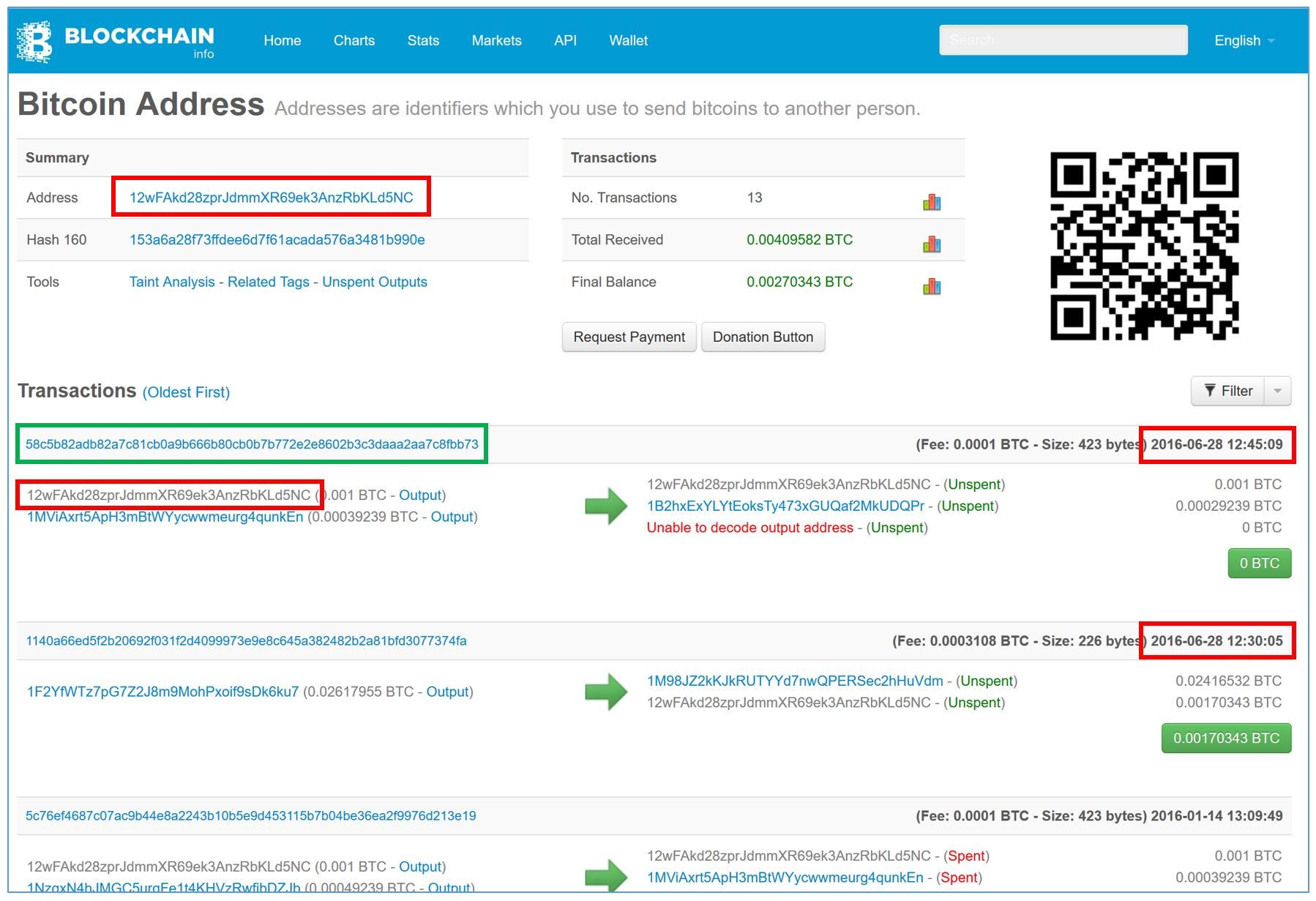
Task: Open Output link beside 0.00039239 BTC
Action: tap(452, 517)
